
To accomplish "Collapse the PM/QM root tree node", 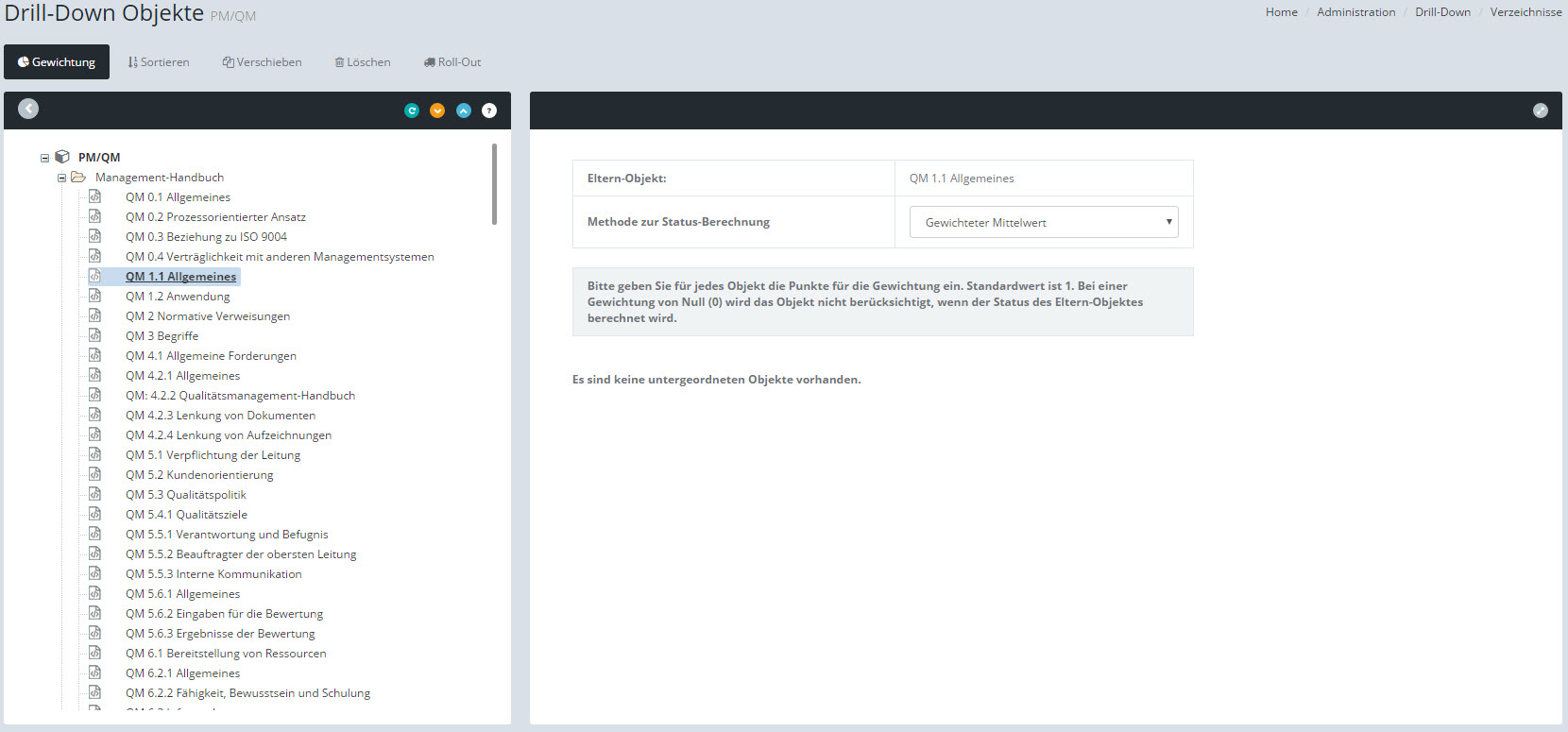I will (x=44, y=158).
